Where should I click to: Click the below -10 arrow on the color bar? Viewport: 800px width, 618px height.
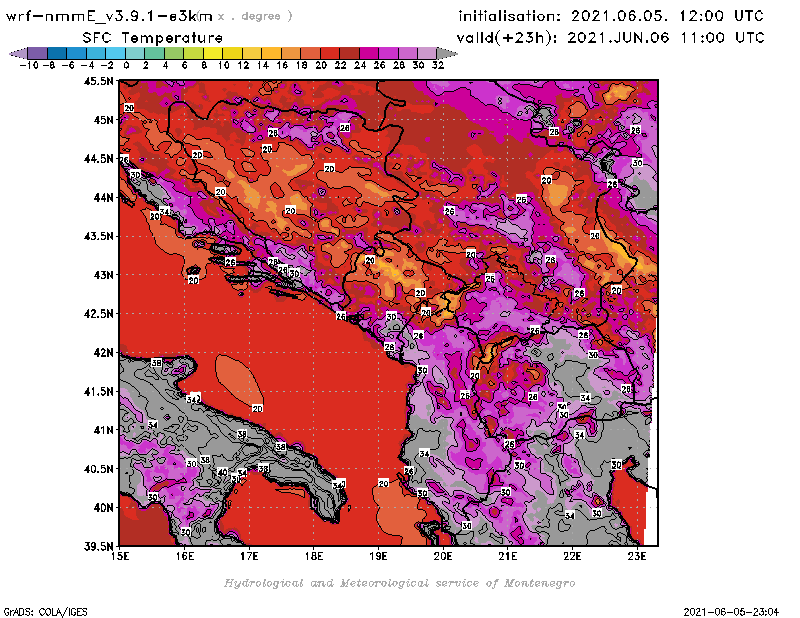(x=18, y=53)
